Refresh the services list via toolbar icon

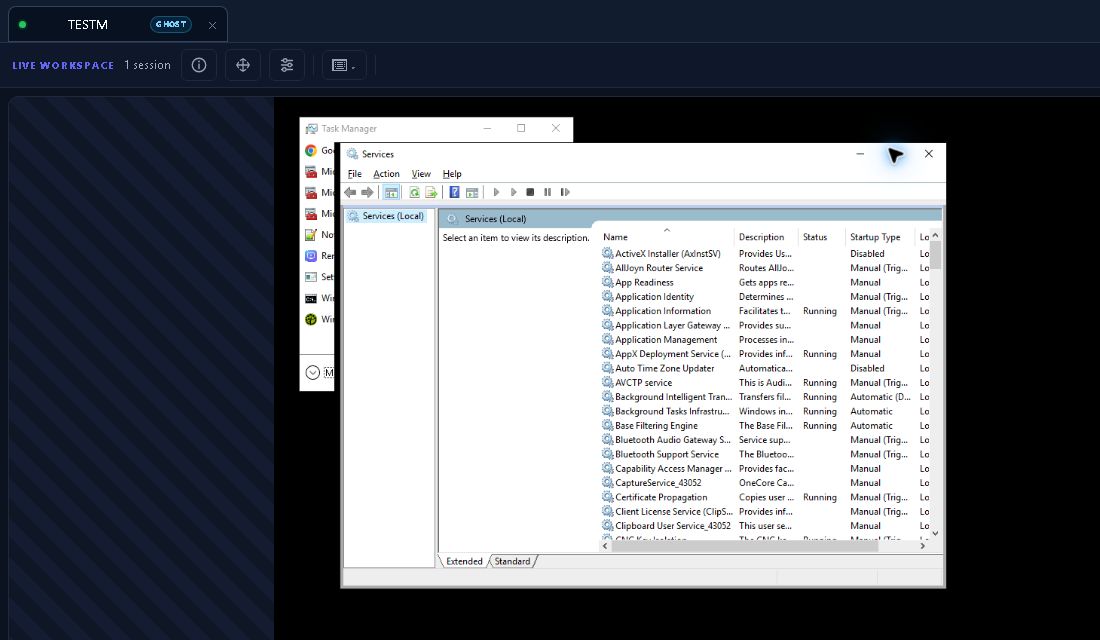(x=415, y=192)
